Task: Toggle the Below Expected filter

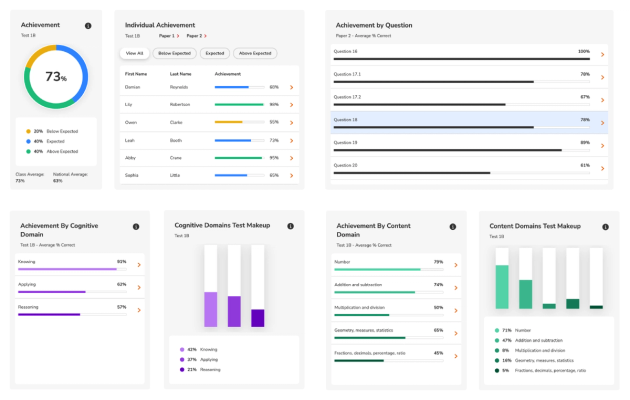Action: (174, 53)
